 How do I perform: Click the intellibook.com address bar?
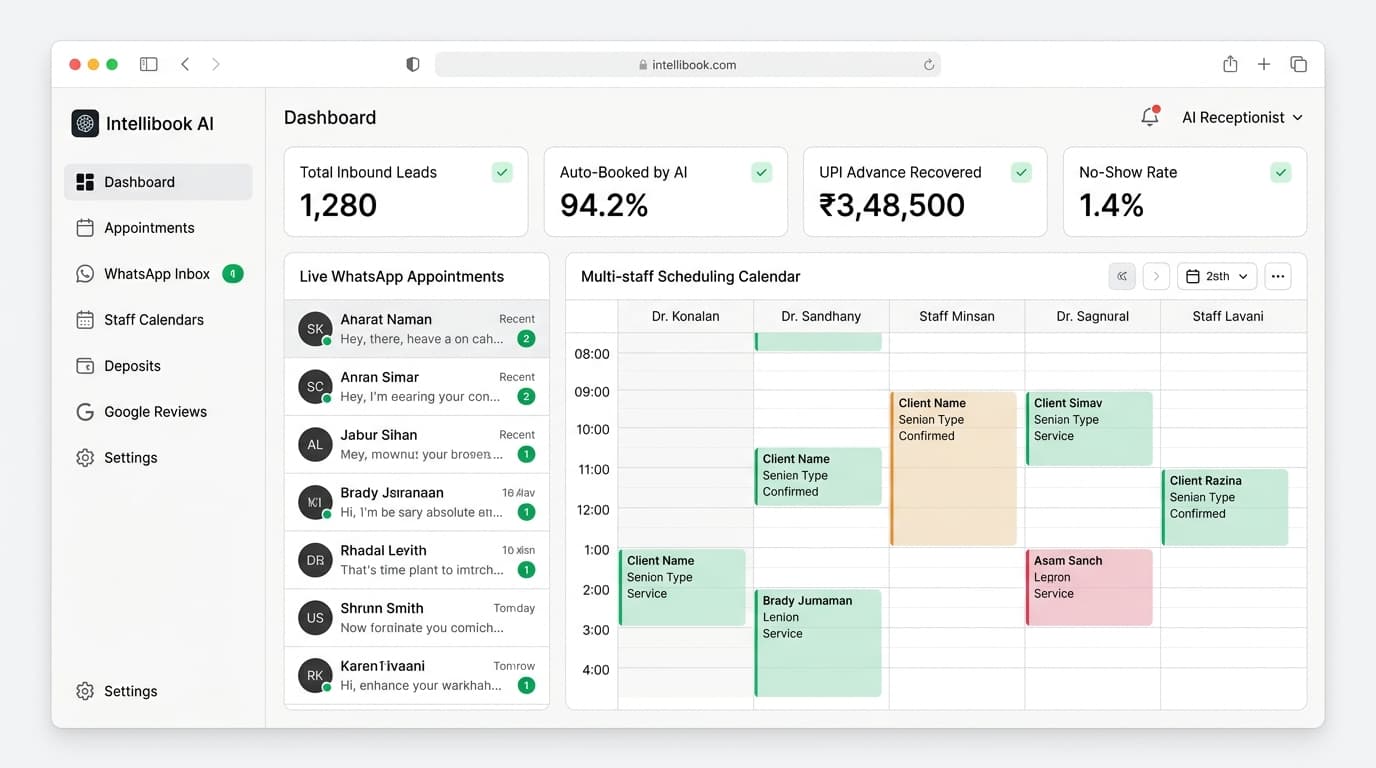[688, 65]
